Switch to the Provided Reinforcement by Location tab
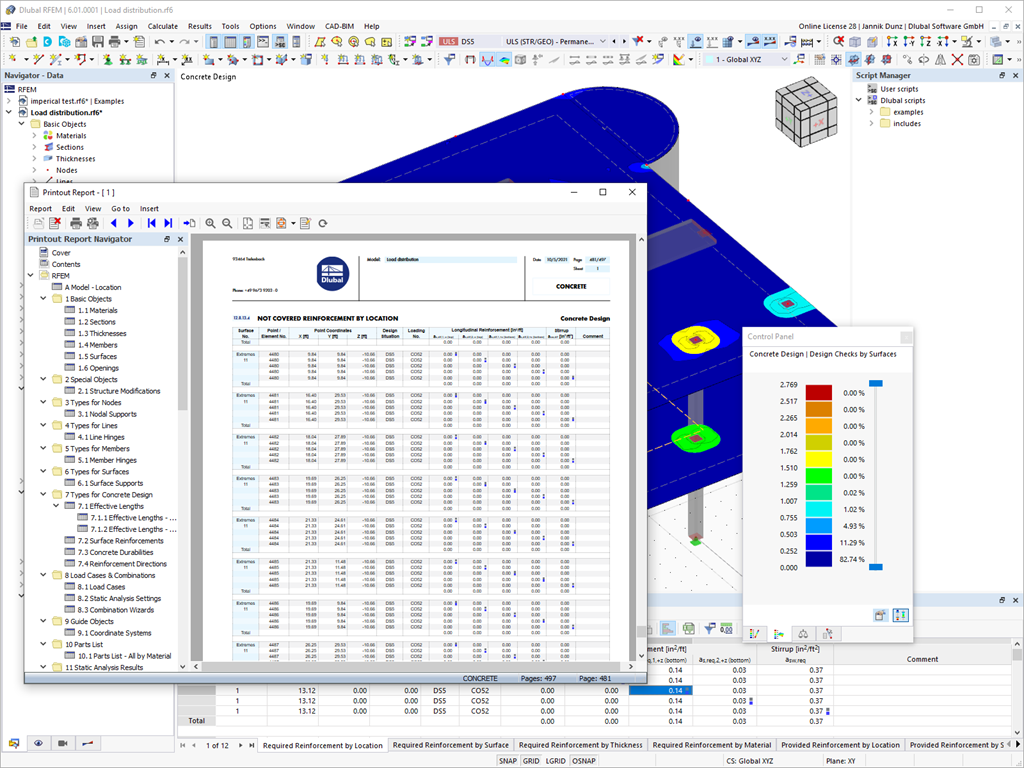 [x=840, y=744]
